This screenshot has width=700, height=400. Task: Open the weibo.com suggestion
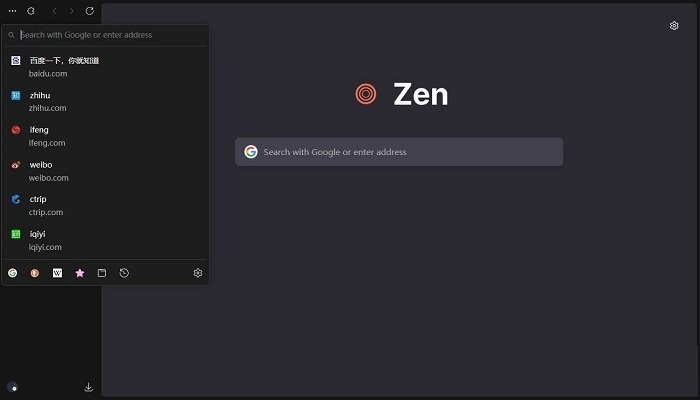(x=48, y=171)
